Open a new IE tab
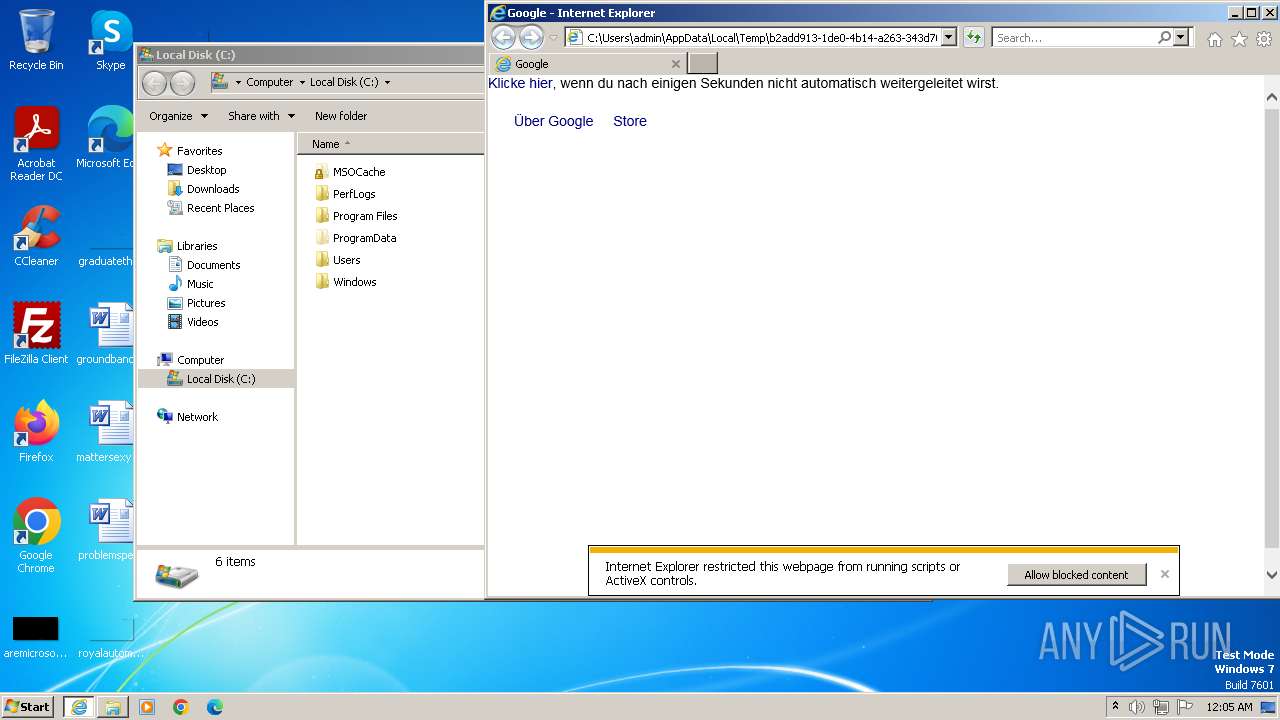Viewport: 1280px width, 720px height. [x=703, y=64]
